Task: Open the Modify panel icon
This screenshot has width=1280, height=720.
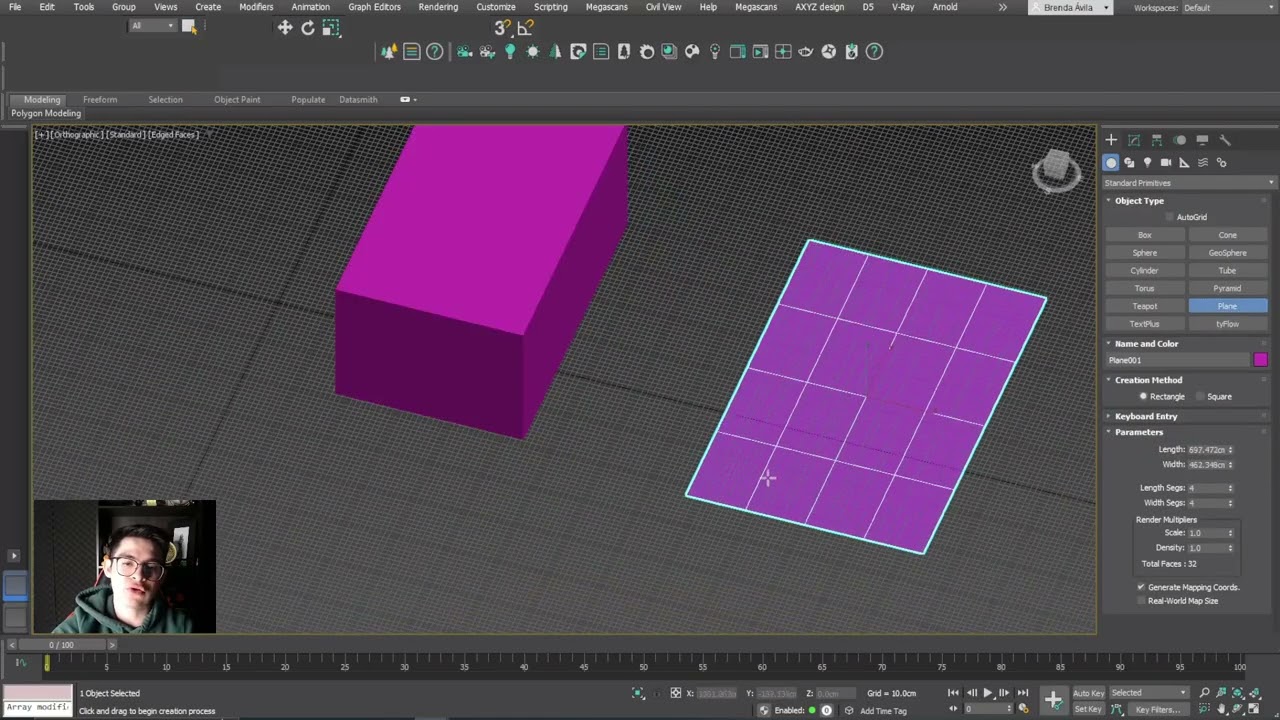Action: click(x=1134, y=140)
